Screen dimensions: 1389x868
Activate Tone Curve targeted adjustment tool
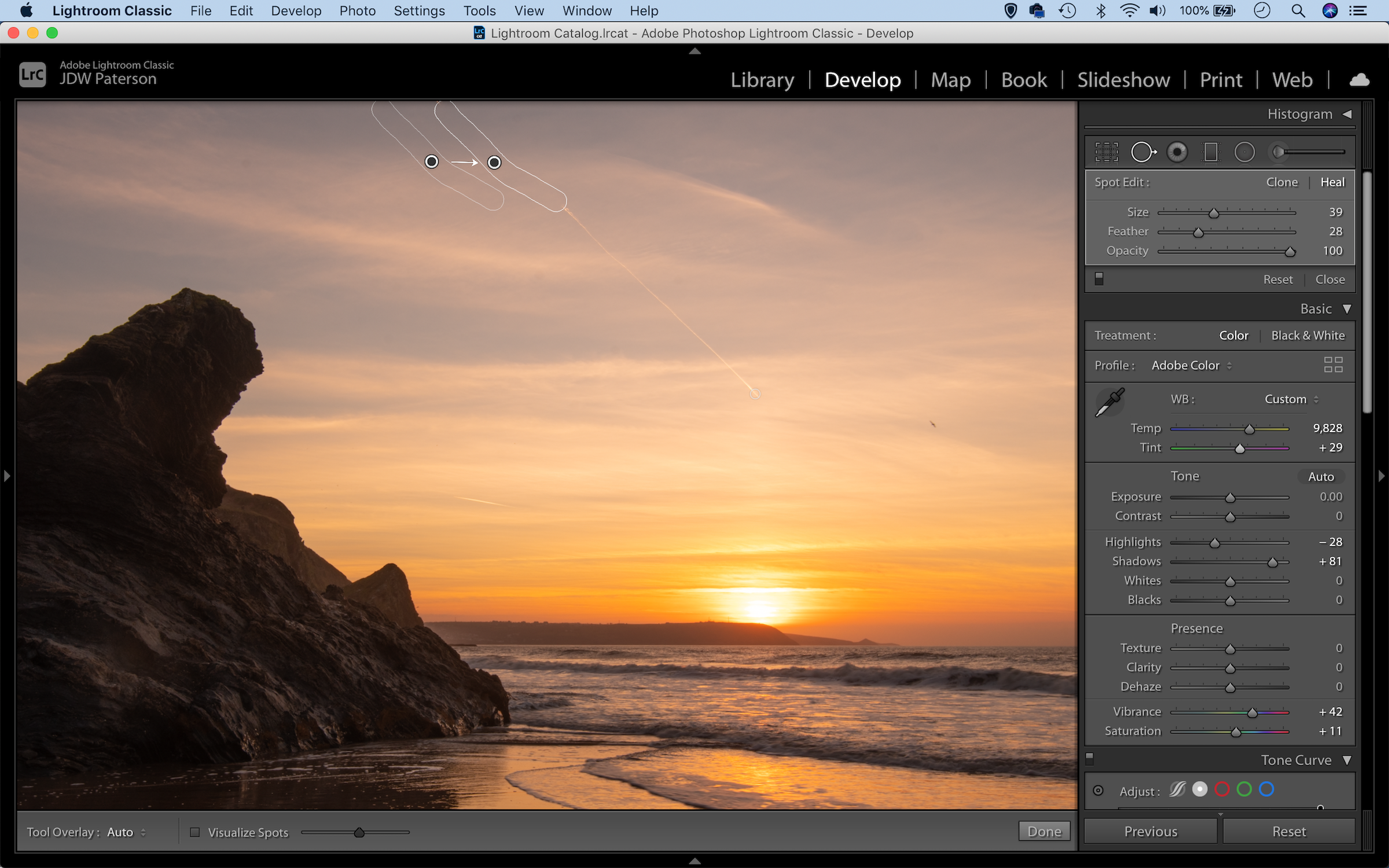pyautogui.click(x=1098, y=790)
